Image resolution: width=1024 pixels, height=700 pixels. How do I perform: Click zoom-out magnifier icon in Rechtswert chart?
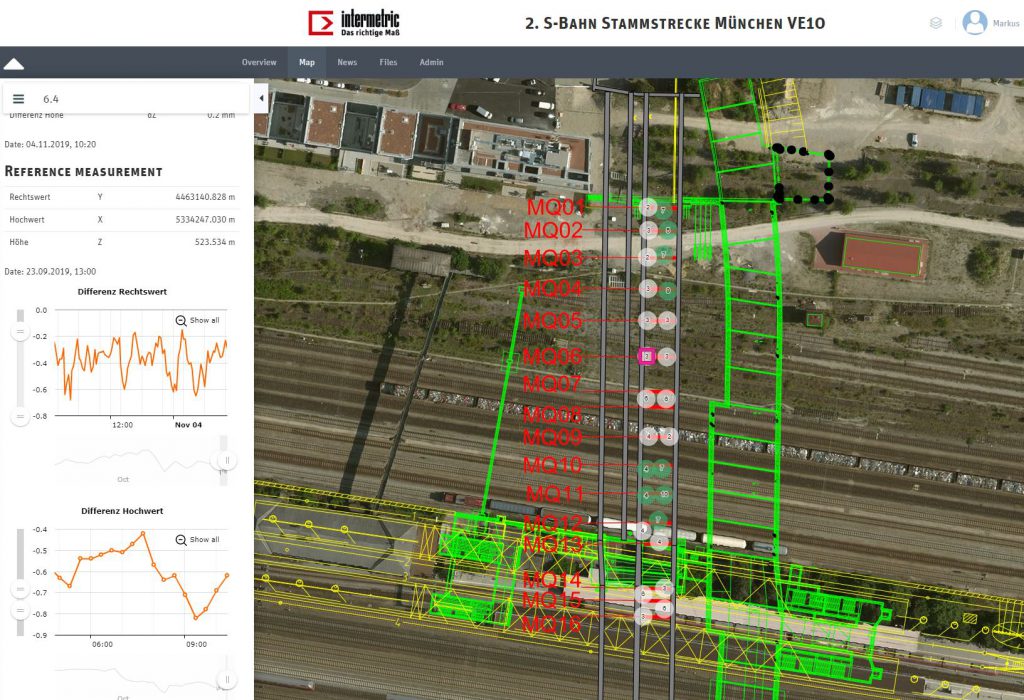click(x=181, y=320)
